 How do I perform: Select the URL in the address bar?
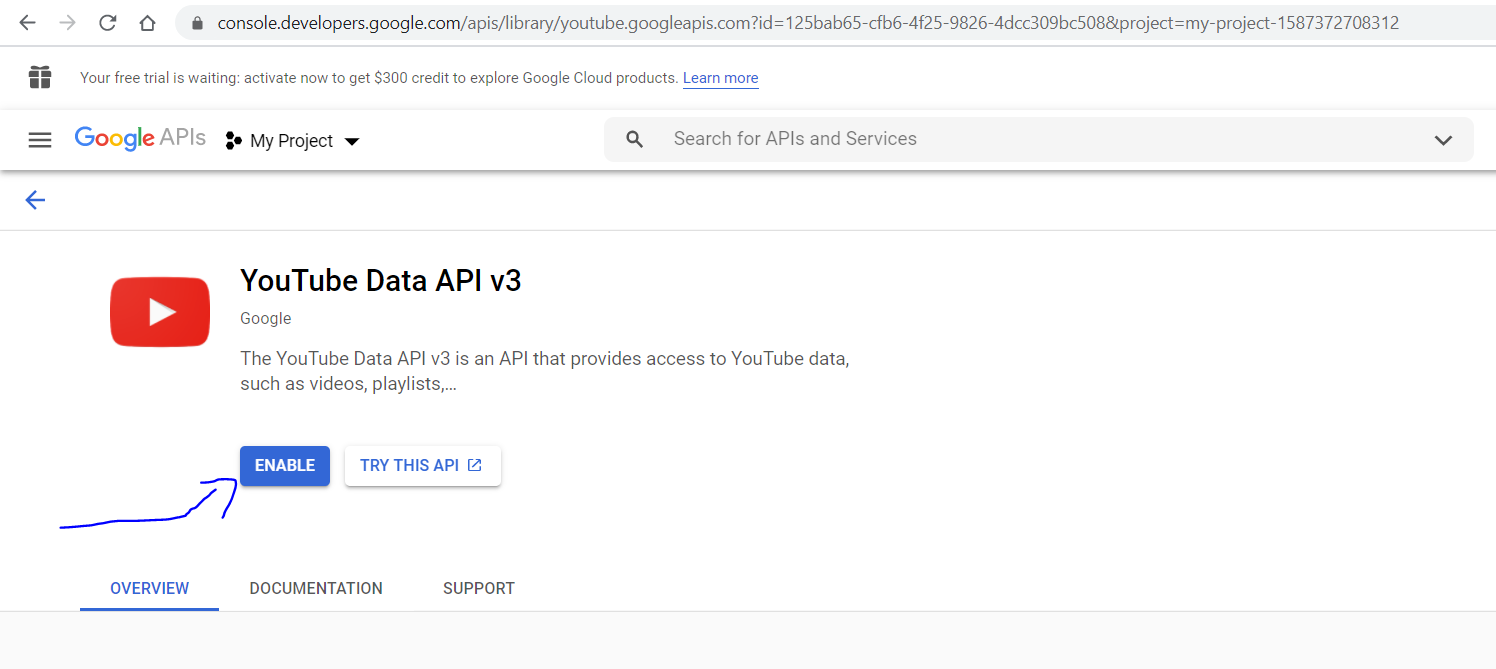pyautogui.click(x=808, y=22)
